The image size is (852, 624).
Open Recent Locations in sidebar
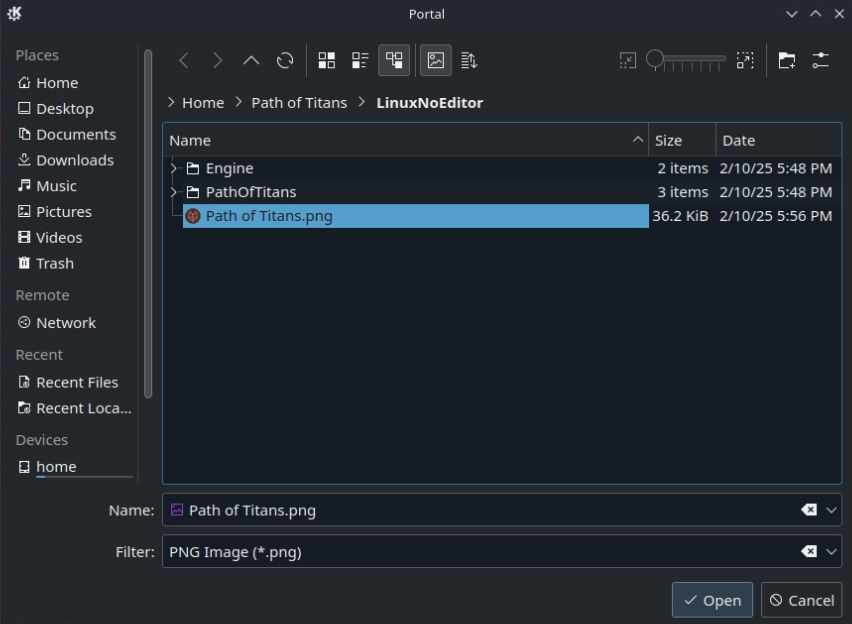pos(74,408)
